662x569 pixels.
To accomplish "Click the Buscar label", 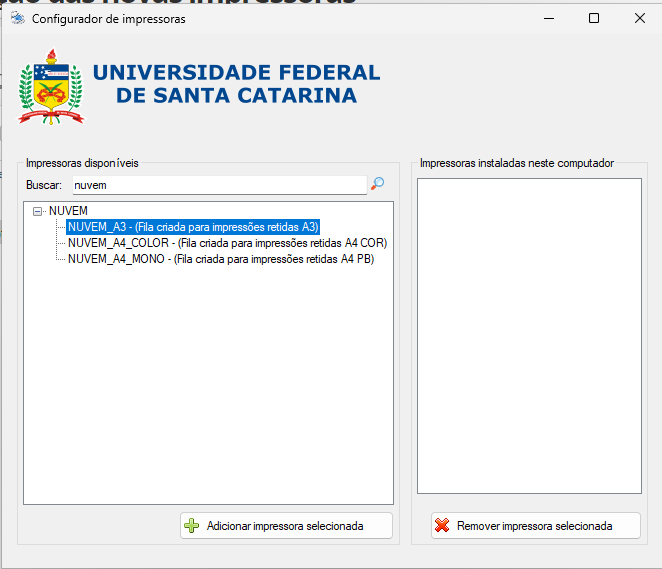I will (x=44, y=185).
